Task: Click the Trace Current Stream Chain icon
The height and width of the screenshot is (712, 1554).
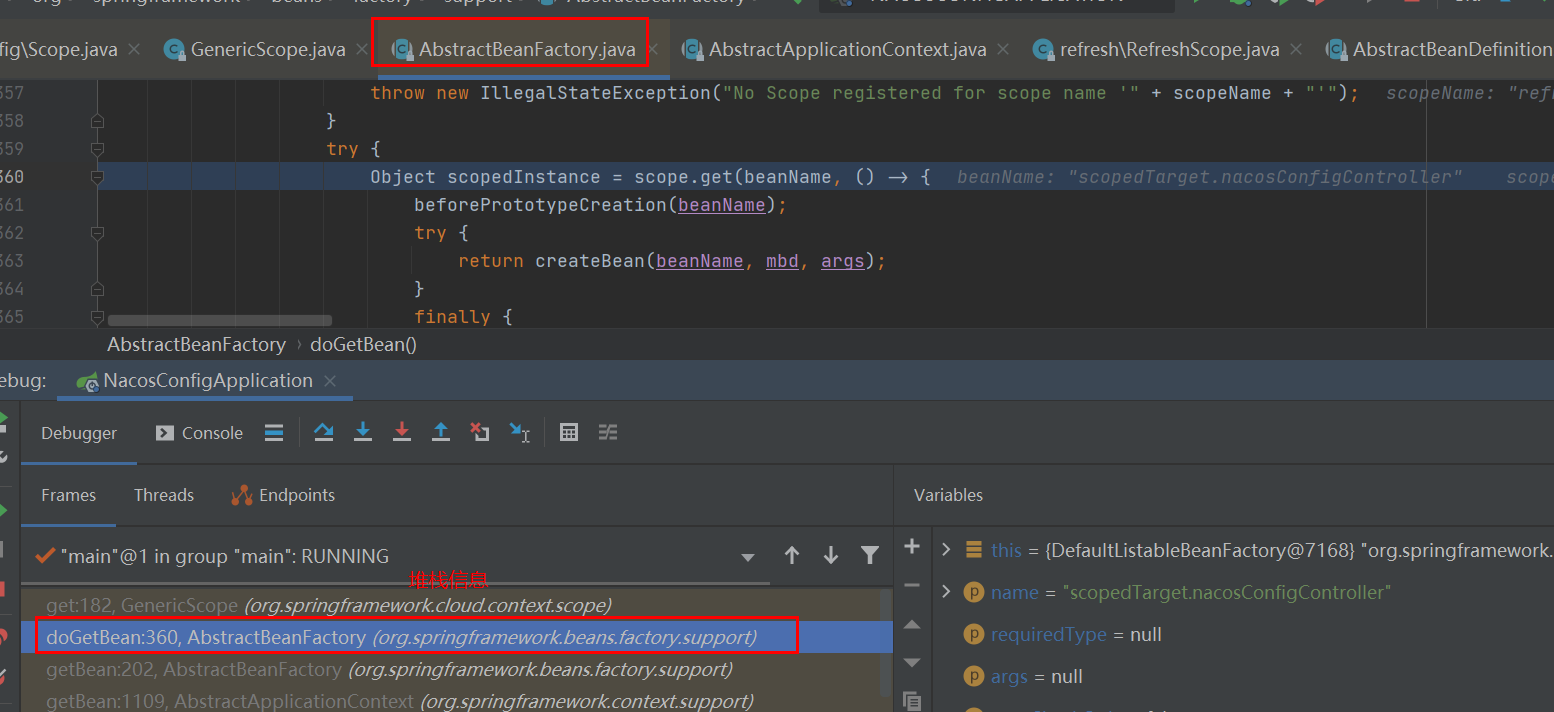Action: pyautogui.click(x=608, y=432)
